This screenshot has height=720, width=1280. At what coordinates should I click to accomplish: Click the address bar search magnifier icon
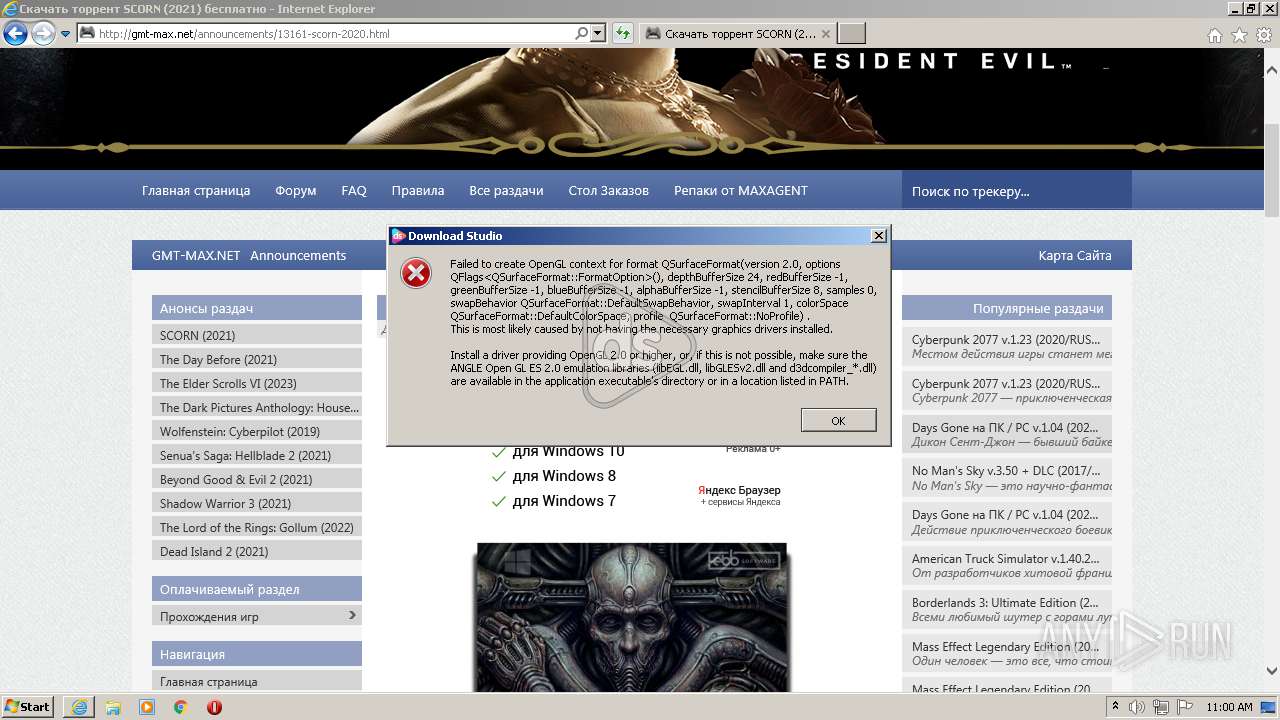[x=582, y=34]
